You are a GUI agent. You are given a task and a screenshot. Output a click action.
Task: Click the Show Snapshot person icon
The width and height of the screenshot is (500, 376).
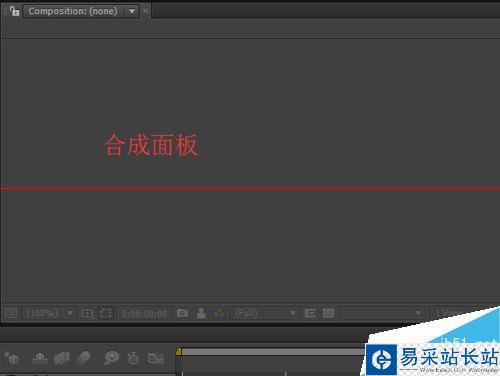coord(201,313)
